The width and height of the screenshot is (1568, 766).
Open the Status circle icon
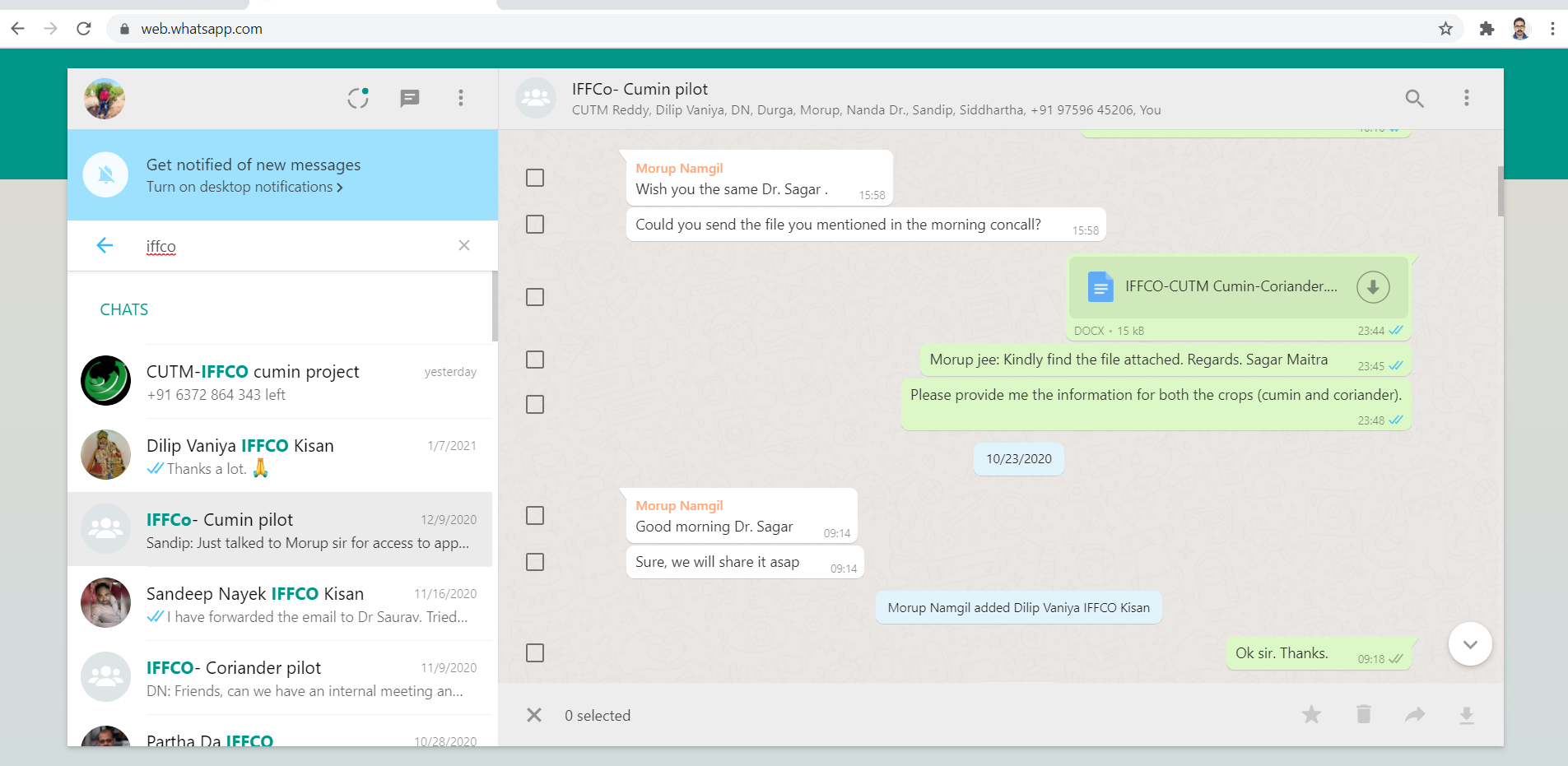pos(358,98)
